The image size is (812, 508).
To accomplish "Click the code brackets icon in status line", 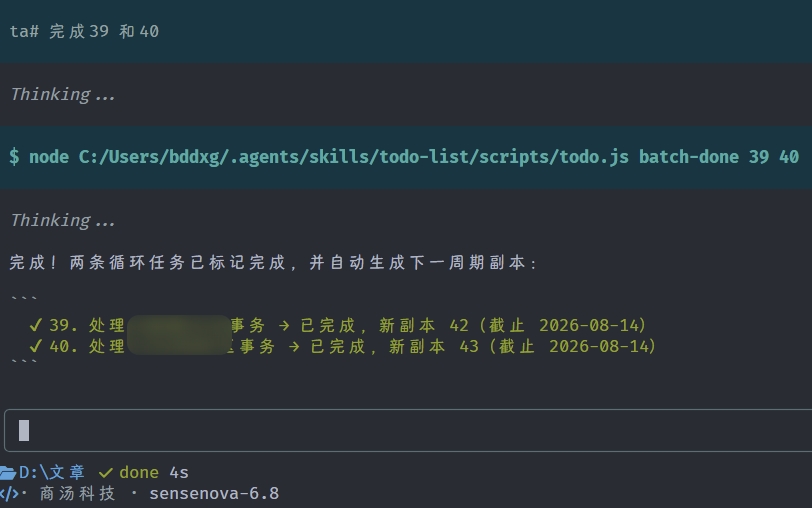I will coord(9,494).
